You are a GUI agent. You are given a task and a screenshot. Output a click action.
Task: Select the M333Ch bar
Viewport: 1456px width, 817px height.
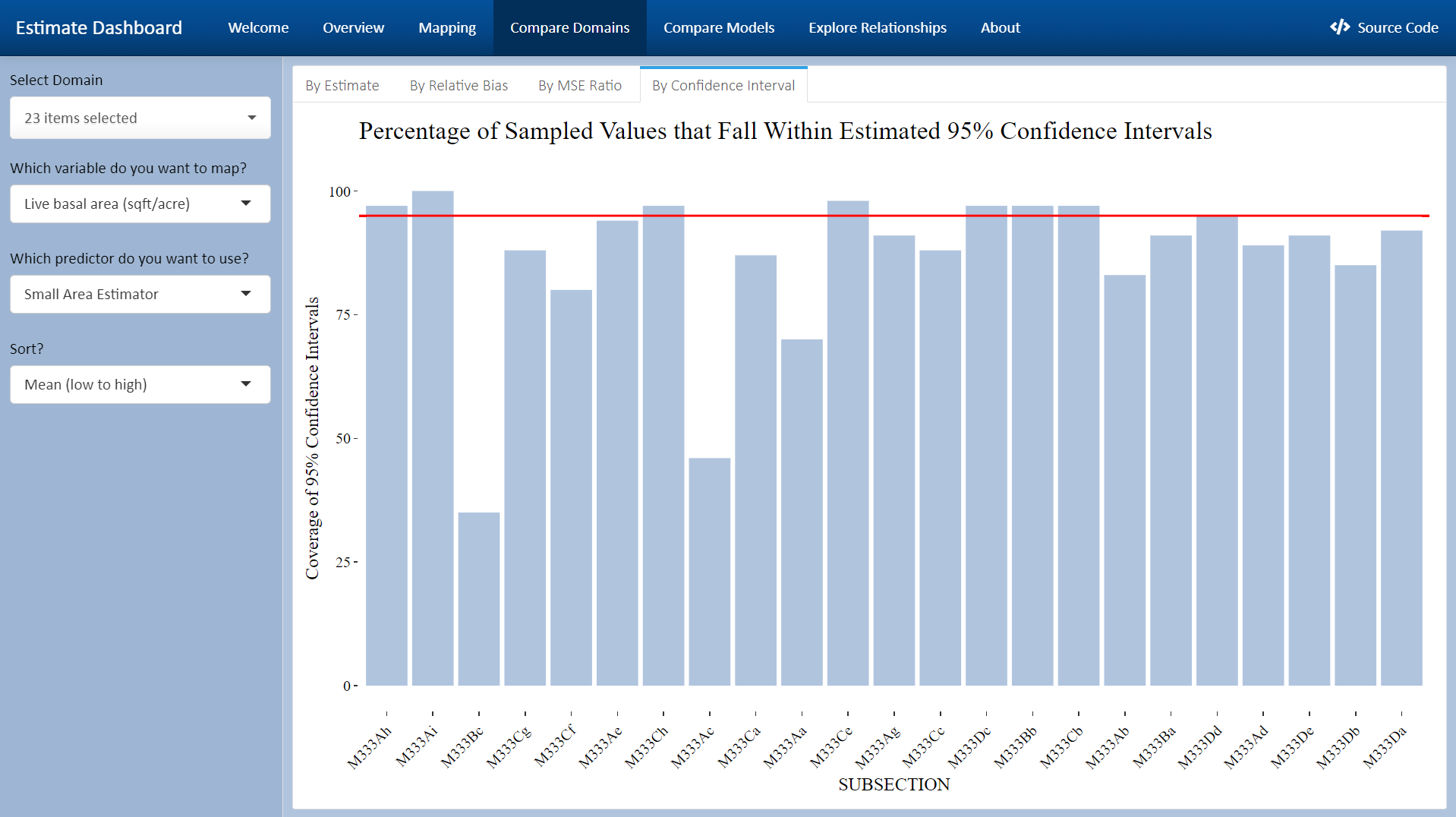point(663,446)
